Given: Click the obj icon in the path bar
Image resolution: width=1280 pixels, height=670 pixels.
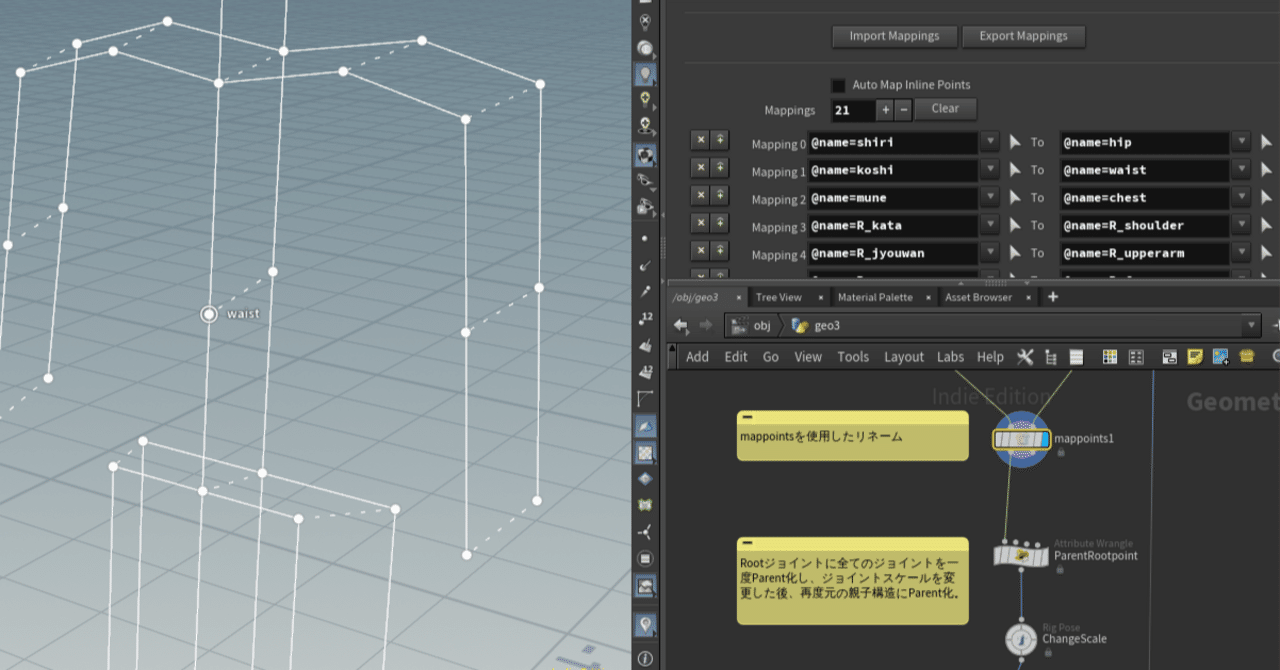Looking at the screenshot, I should [738, 324].
